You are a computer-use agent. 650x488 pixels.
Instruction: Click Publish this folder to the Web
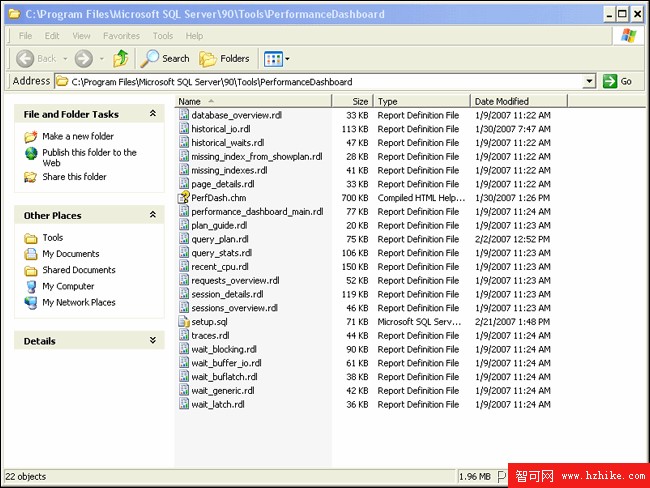tap(89, 158)
